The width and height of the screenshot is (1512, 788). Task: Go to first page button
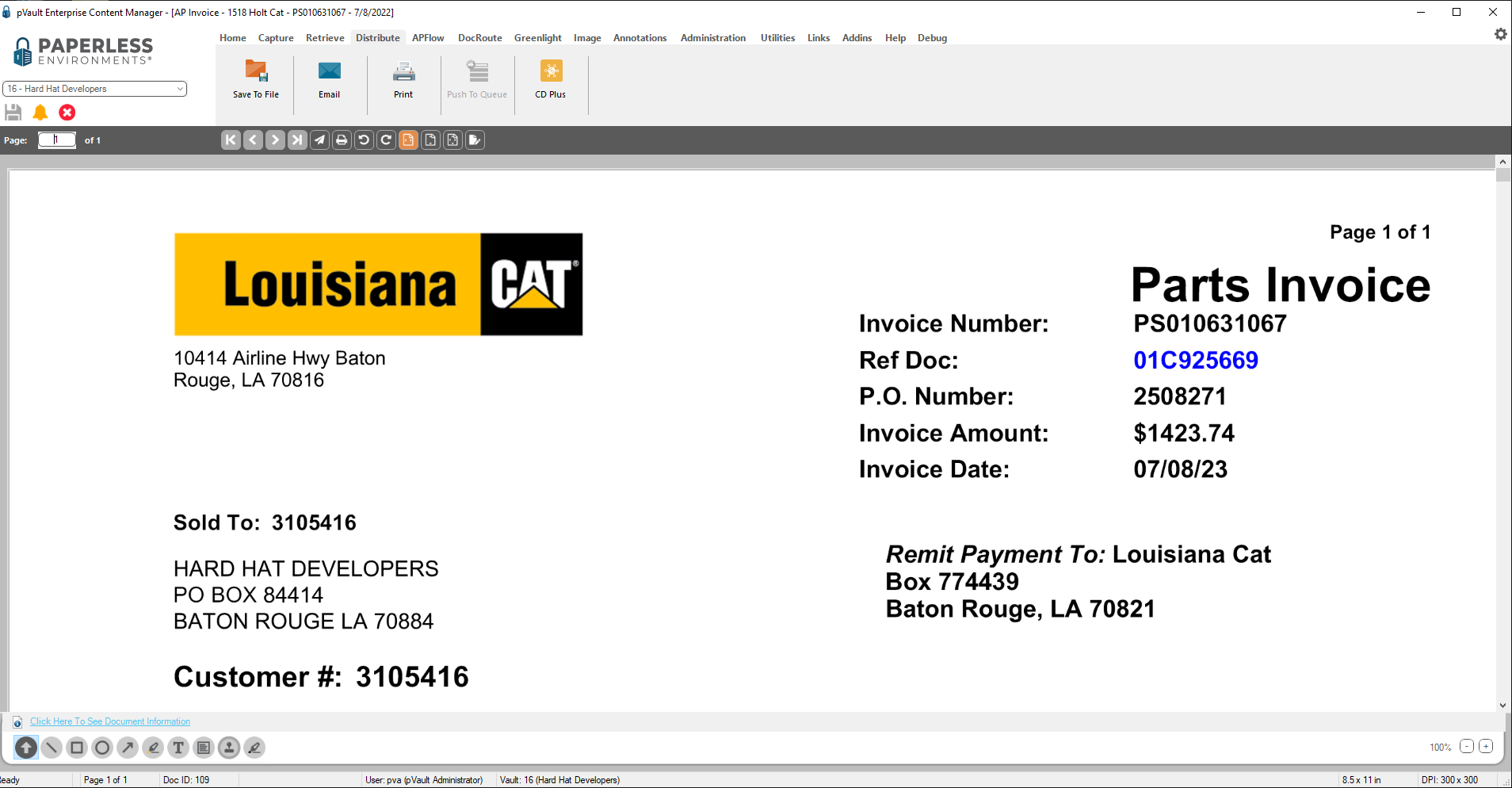pos(231,140)
